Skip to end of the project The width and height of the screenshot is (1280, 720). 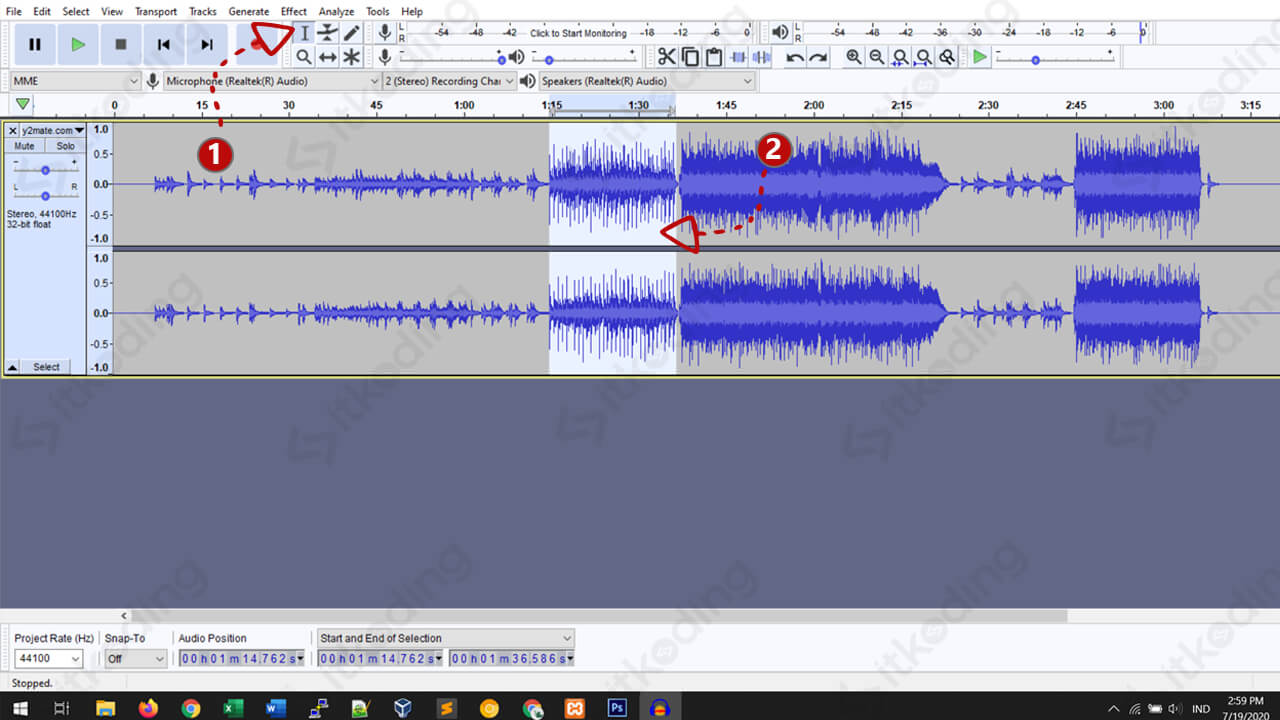[207, 44]
